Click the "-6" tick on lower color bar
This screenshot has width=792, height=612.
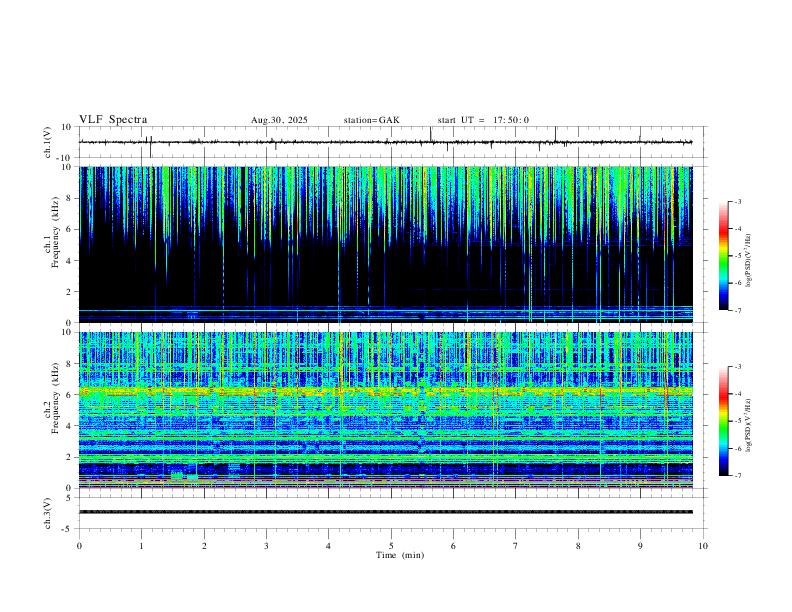737,448
